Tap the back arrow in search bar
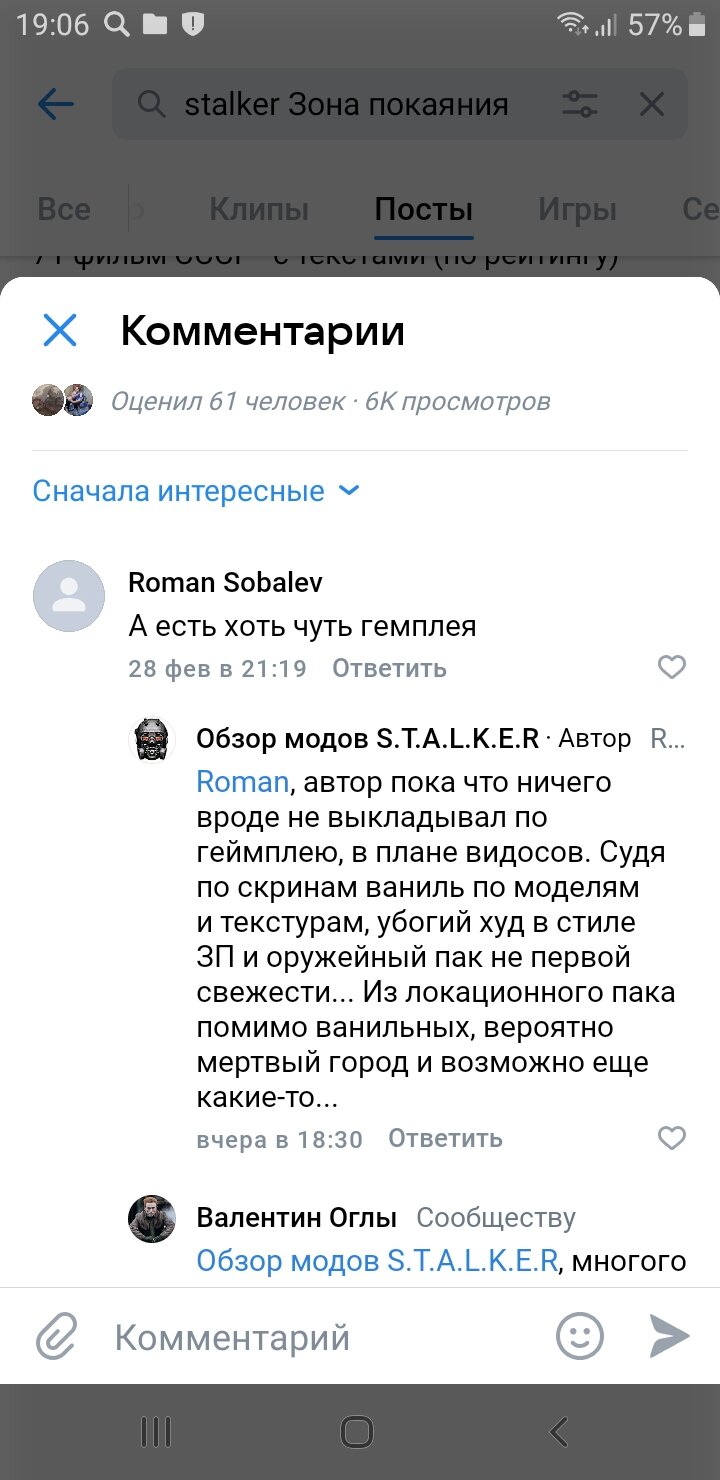Image resolution: width=720 pixels, height=1480 pixels. [x=56, y=104]
